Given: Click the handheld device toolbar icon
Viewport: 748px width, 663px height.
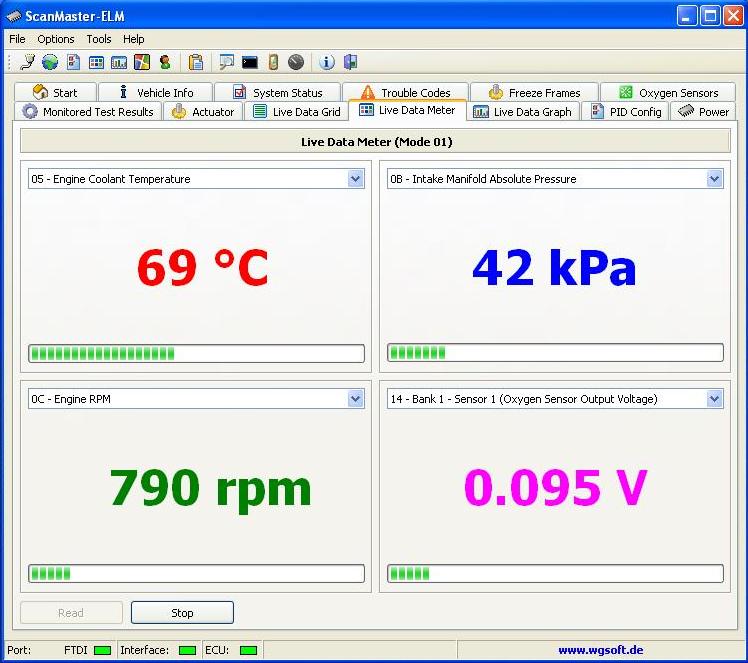Looking at the screenshot, I should point(273,62).
